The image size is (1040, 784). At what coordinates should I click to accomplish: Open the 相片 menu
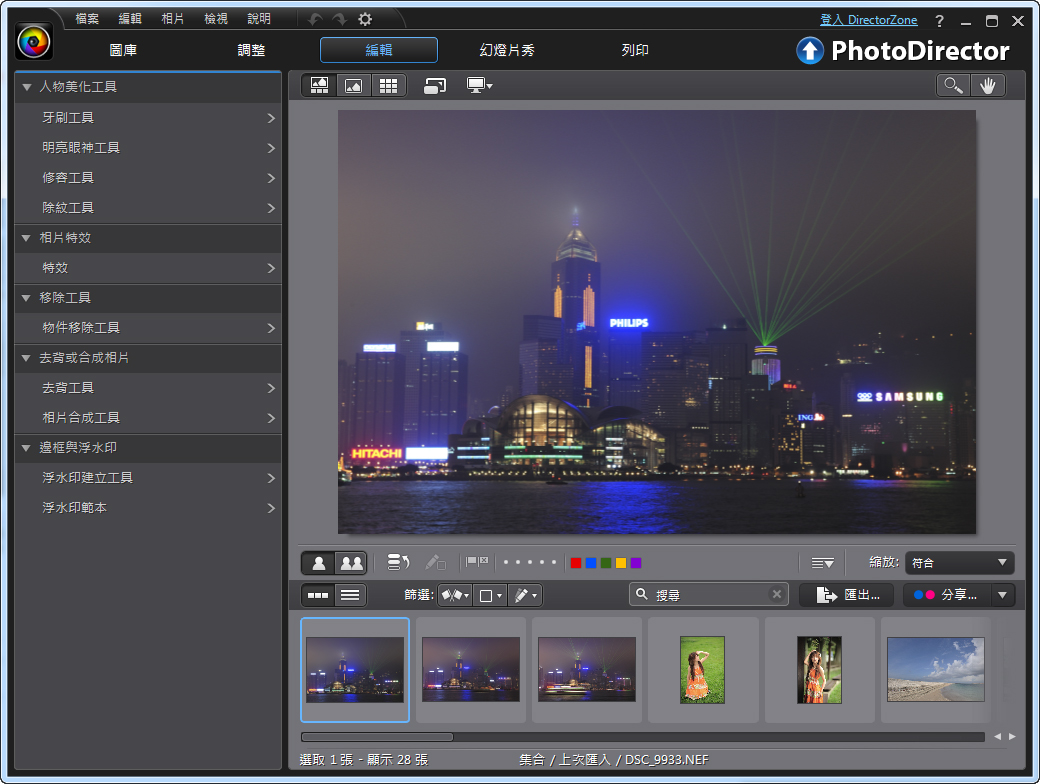coord(172,19)
